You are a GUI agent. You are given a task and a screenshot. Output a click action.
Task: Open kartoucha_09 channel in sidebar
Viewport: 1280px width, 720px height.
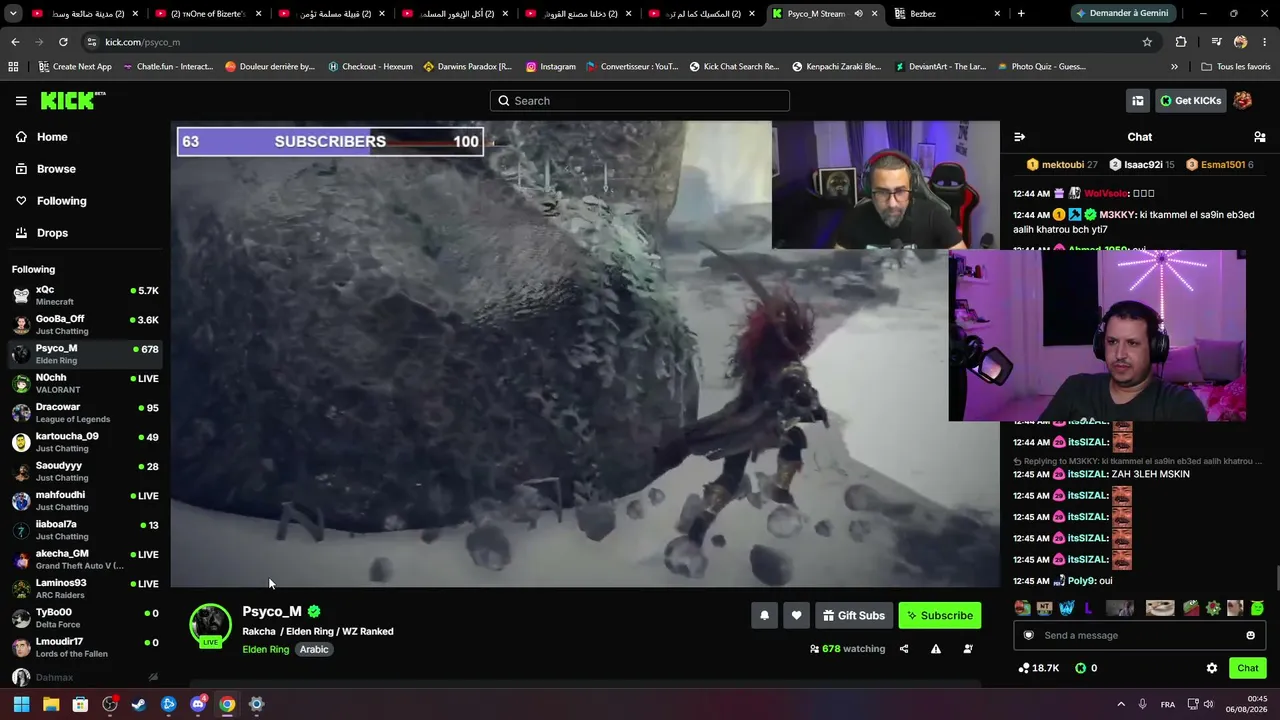coord(85,442)
